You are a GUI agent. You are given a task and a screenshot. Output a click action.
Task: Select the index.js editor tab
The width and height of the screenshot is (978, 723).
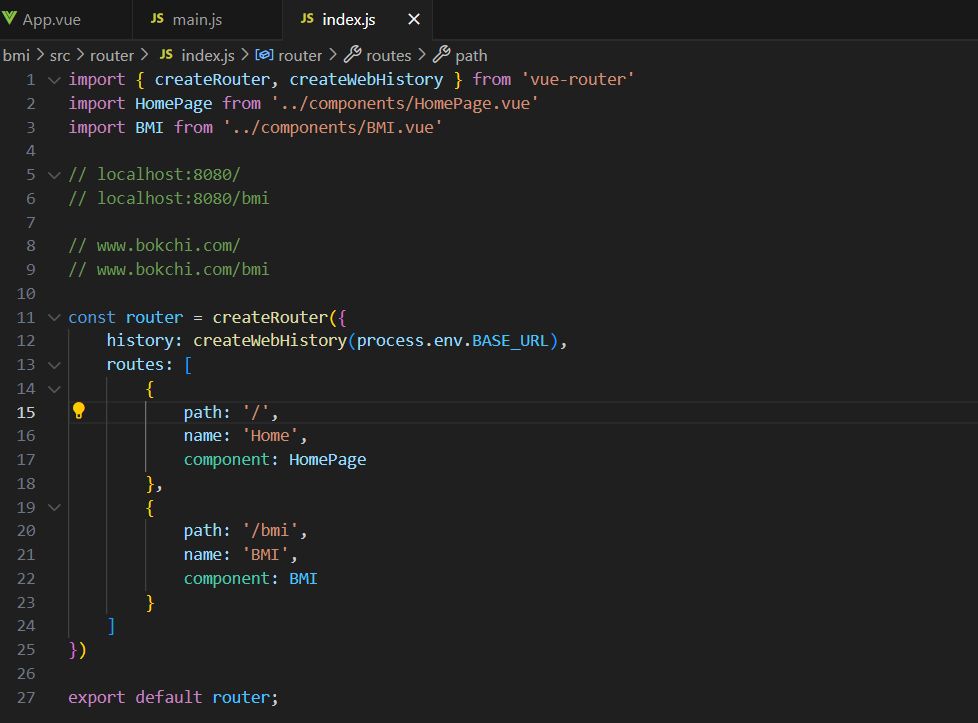(x=349, y=20)
